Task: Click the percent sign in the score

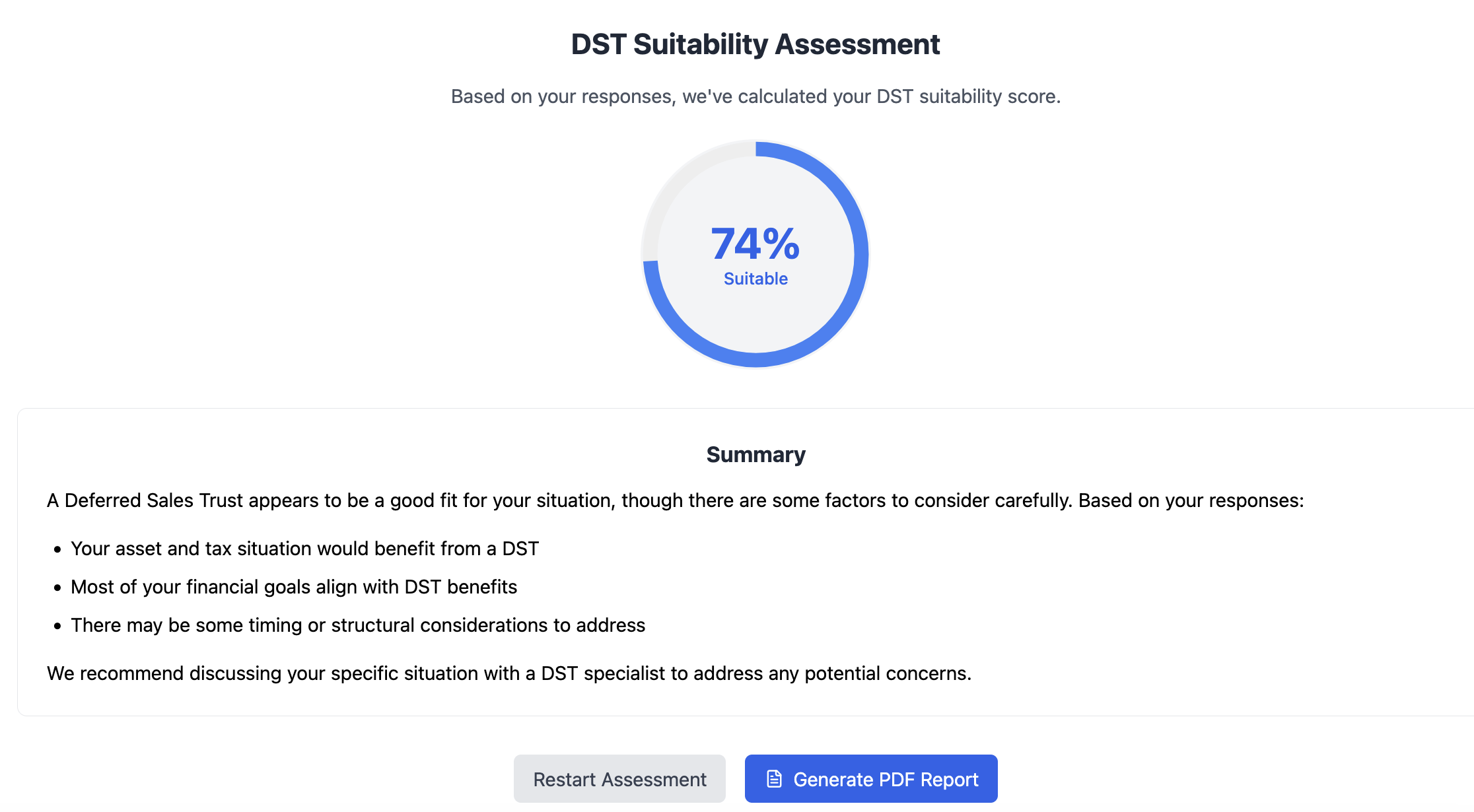Action: [781, 244]
